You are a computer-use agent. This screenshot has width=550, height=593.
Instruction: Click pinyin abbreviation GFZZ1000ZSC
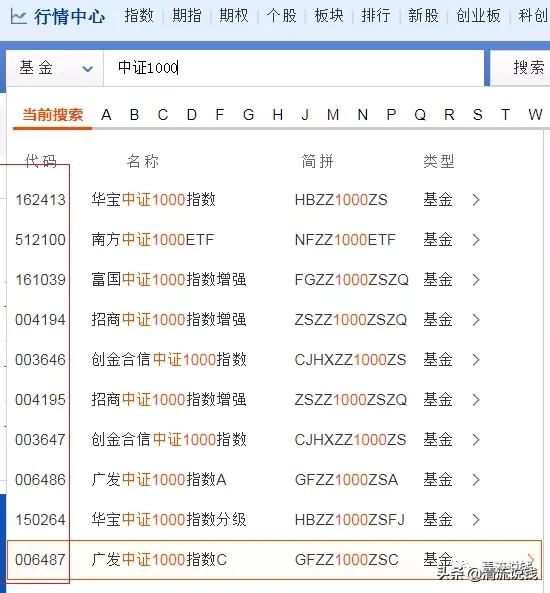tap(346, 560)
